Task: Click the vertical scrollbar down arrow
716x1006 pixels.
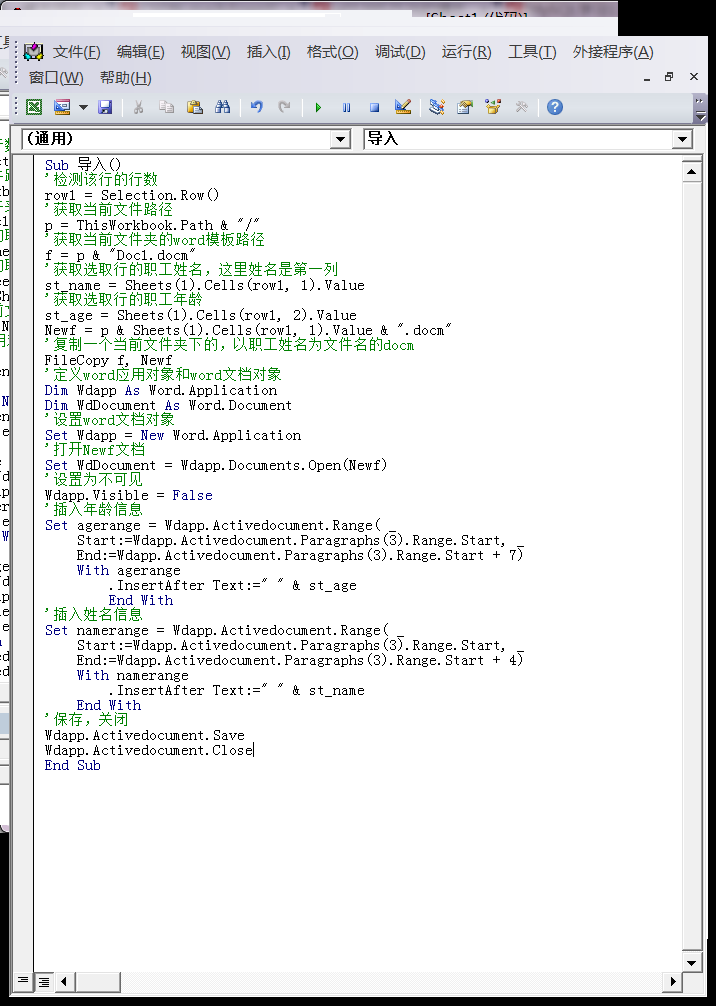Action: click(x=691, y=962)
